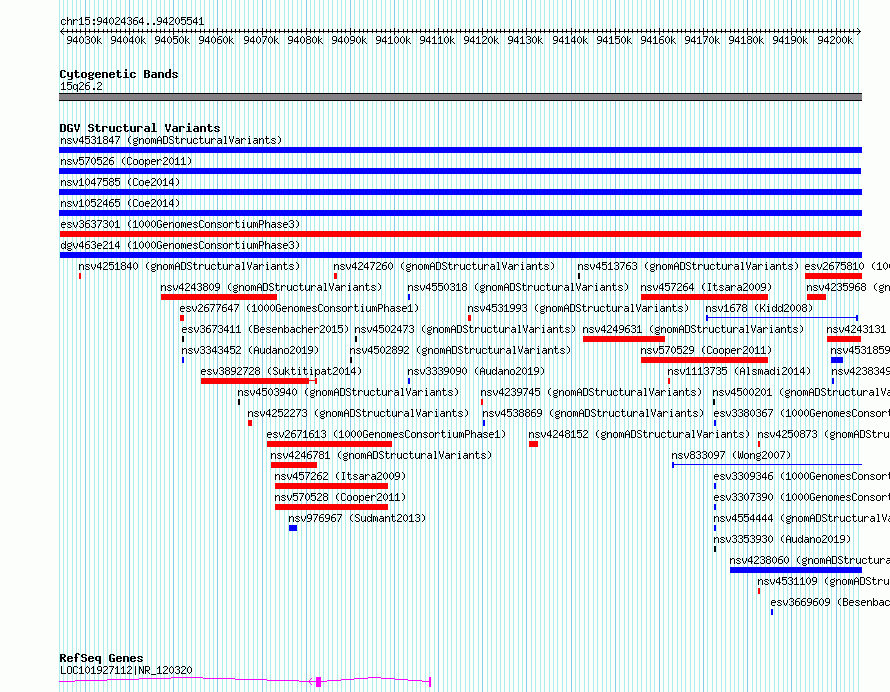Click esv3669609 variant label

click(x=830, y=602)
